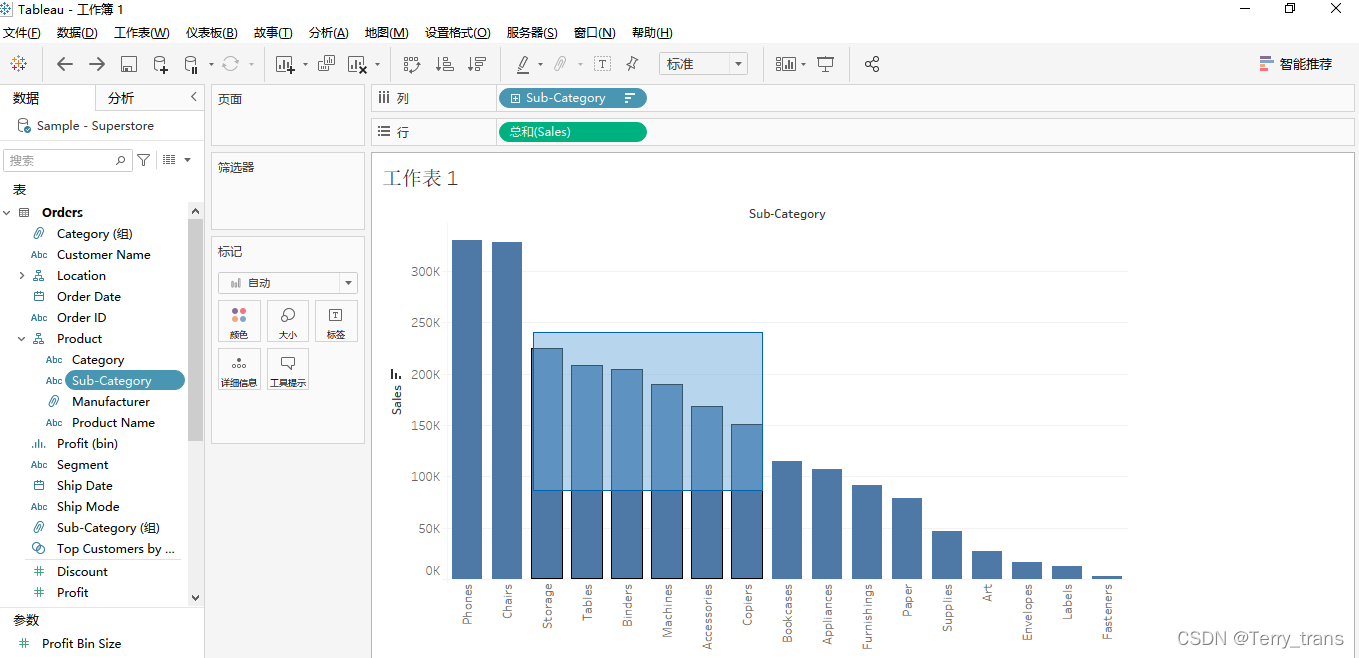Click the sort icon on Sales axis

[x=396, y=374]
